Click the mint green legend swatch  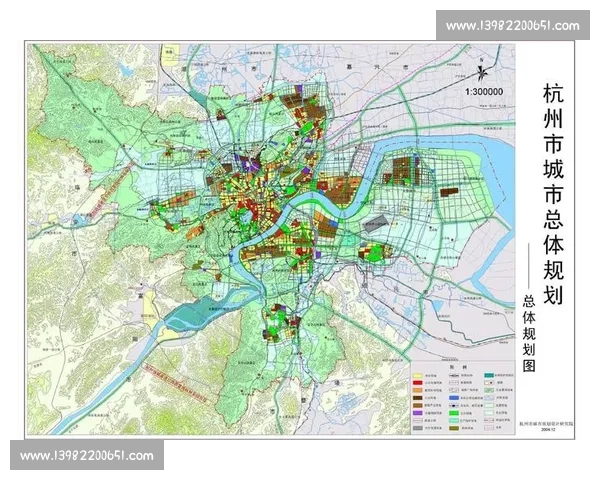(454, 421)
